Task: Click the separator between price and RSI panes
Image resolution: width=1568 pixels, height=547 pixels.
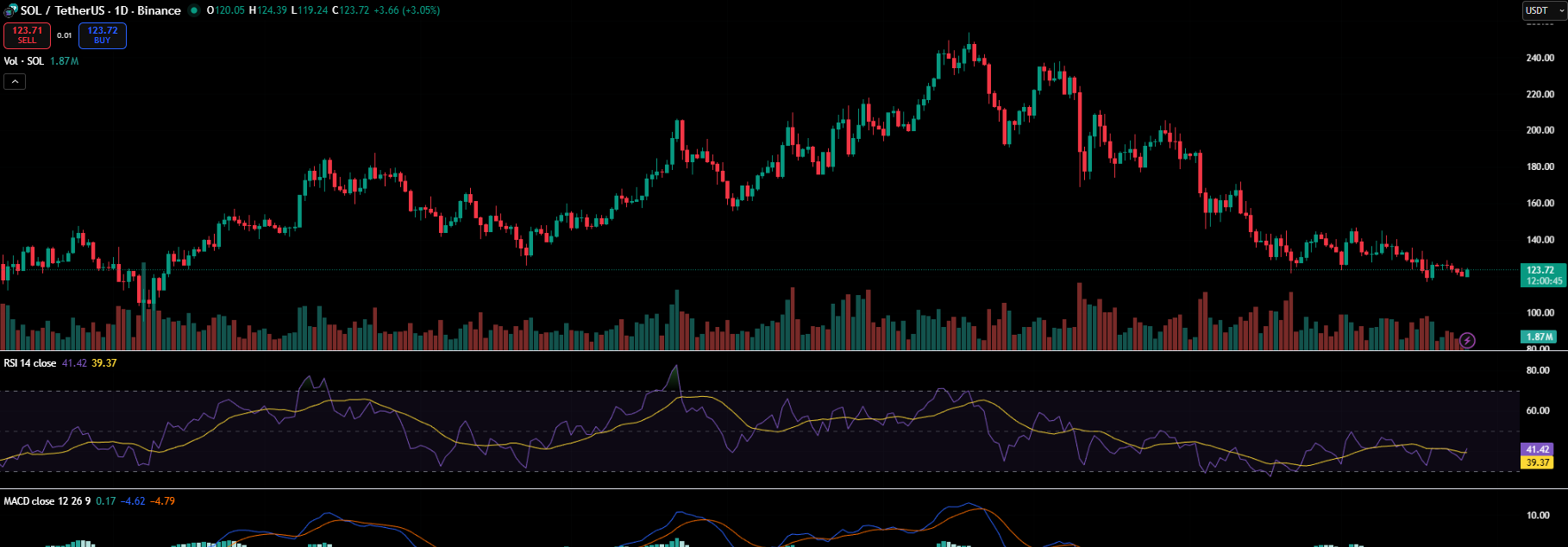Action: click(784, 351)
